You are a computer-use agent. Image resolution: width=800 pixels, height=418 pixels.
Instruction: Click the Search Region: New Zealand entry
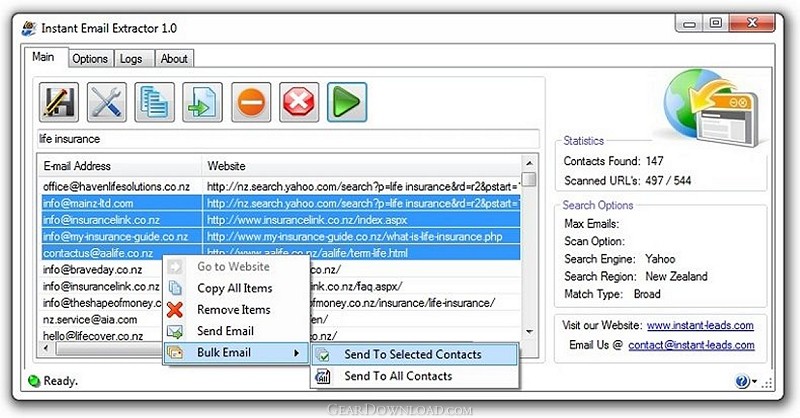coord(636,276)
